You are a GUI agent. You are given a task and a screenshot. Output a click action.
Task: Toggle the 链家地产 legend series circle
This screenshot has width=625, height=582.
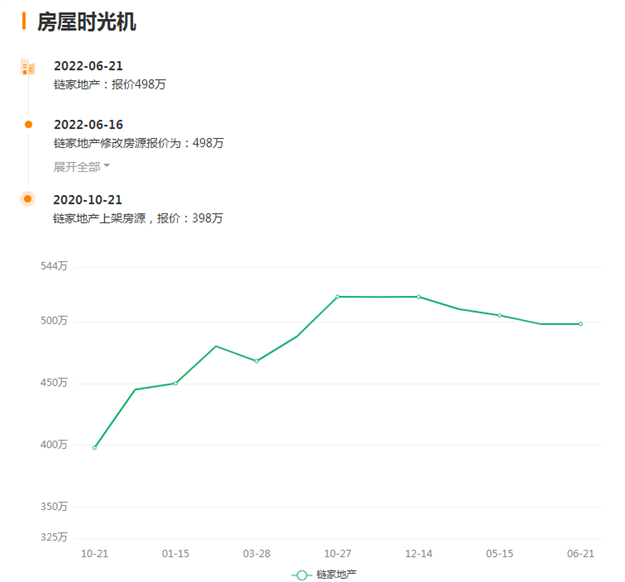[302, 575]
